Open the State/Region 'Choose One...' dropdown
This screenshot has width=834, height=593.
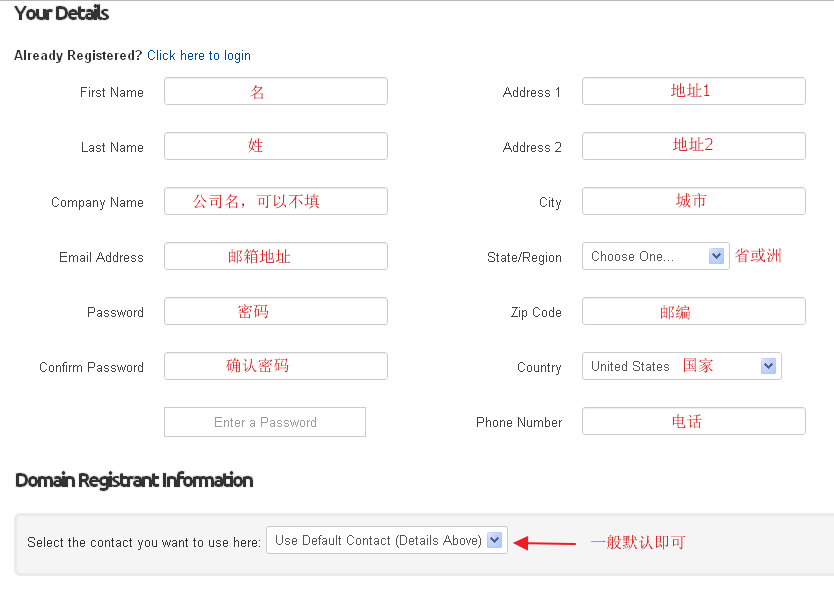(644, 256)
